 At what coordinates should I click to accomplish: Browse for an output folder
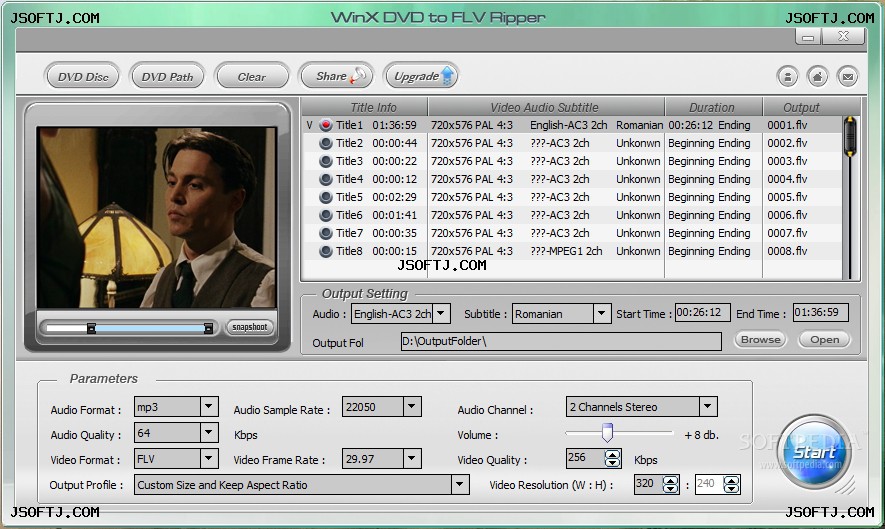click(x=760, y=339)
